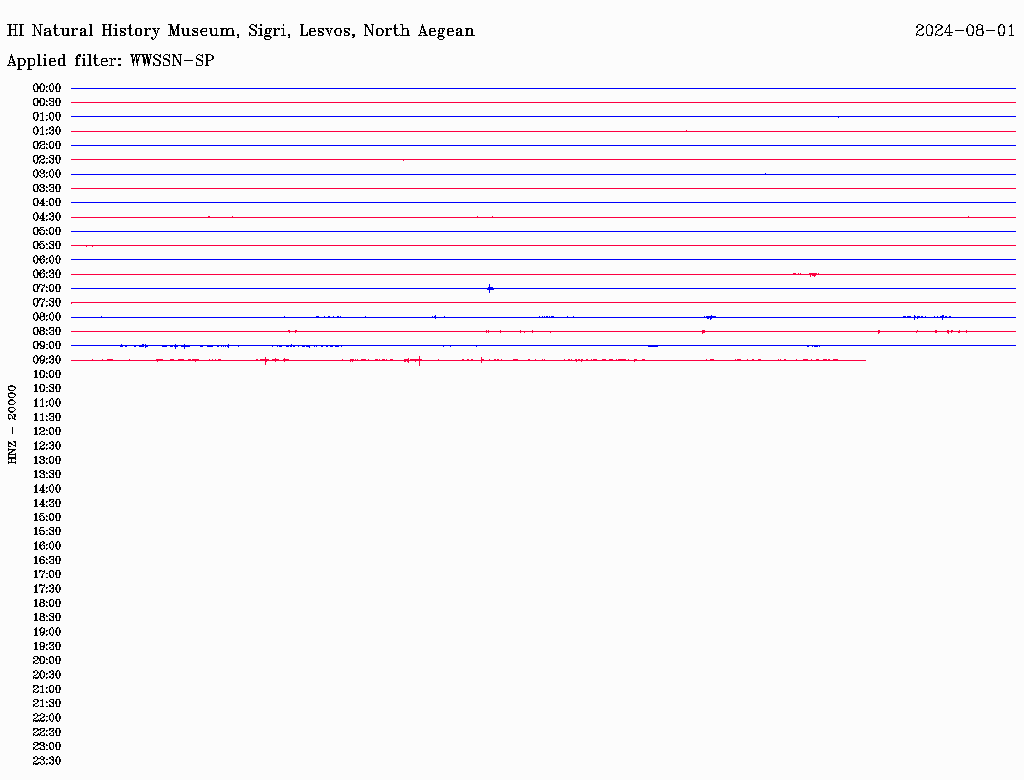Click the 14:30 time label
1024x780 pixels.
tap(47, 503)
